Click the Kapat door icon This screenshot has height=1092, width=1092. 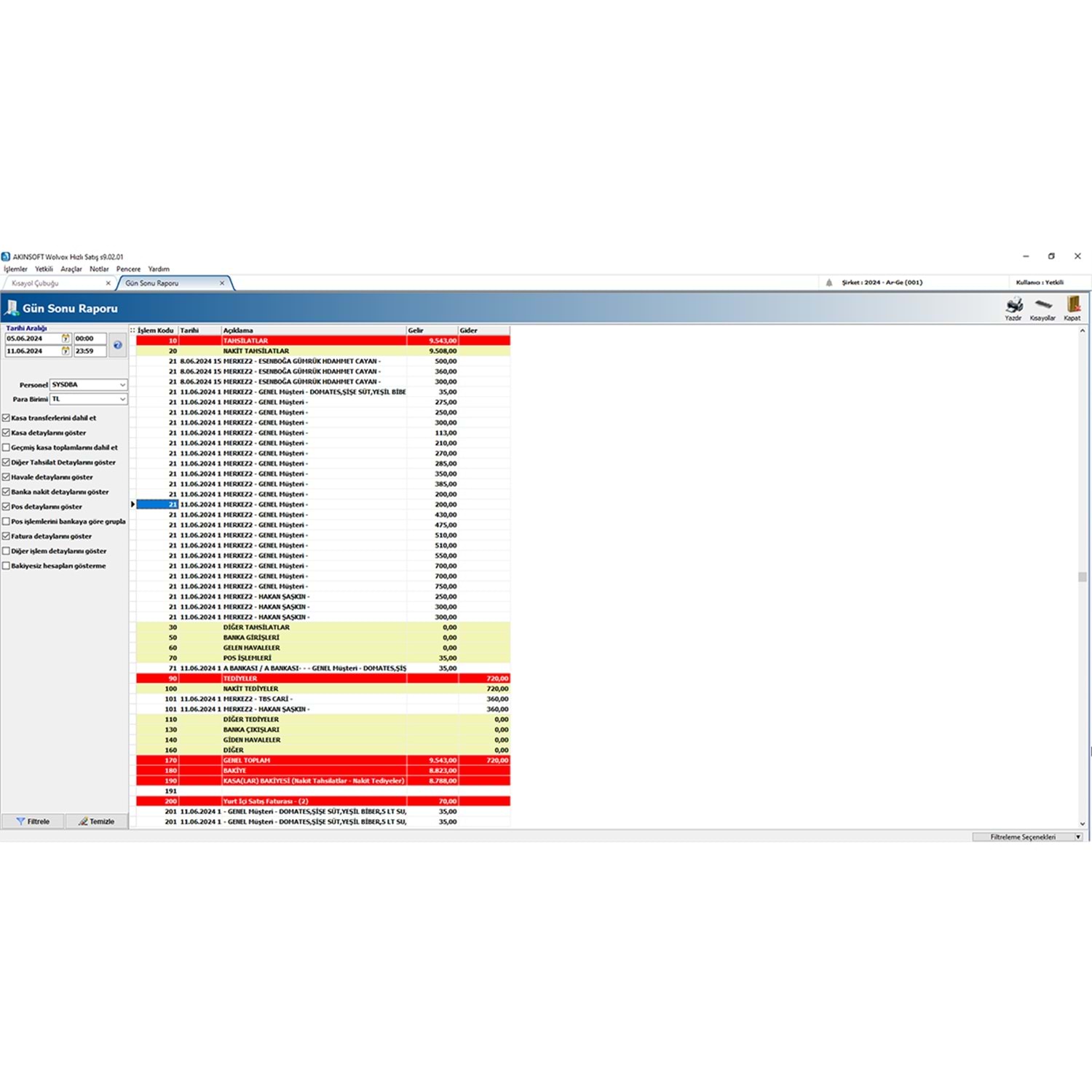[x=1072, y=304]
